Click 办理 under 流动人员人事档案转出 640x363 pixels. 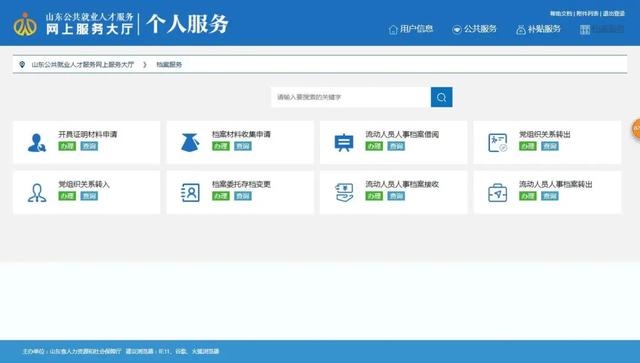pos(528,196)
